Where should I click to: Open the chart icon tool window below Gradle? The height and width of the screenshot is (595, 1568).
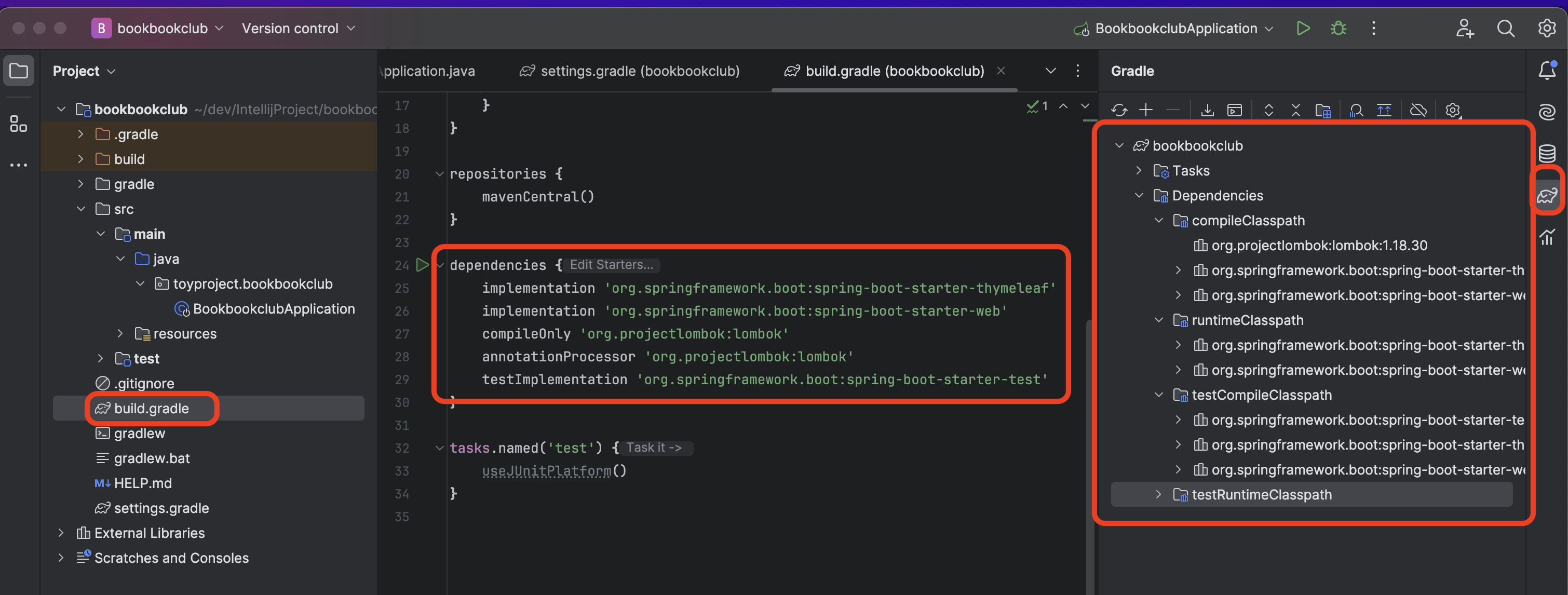[x=1547, y=237]
